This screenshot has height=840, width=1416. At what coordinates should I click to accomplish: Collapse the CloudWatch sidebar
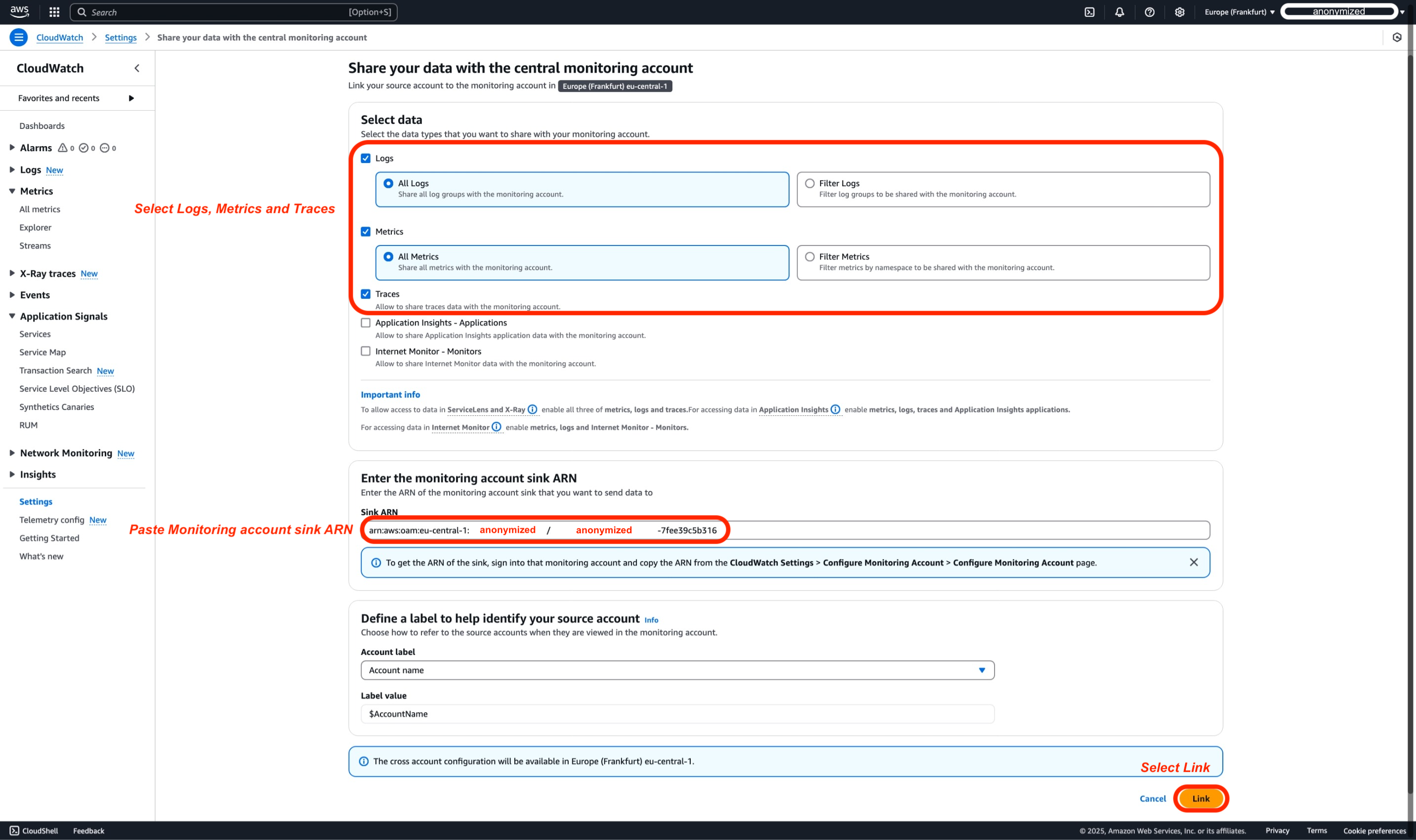[136, 68]
